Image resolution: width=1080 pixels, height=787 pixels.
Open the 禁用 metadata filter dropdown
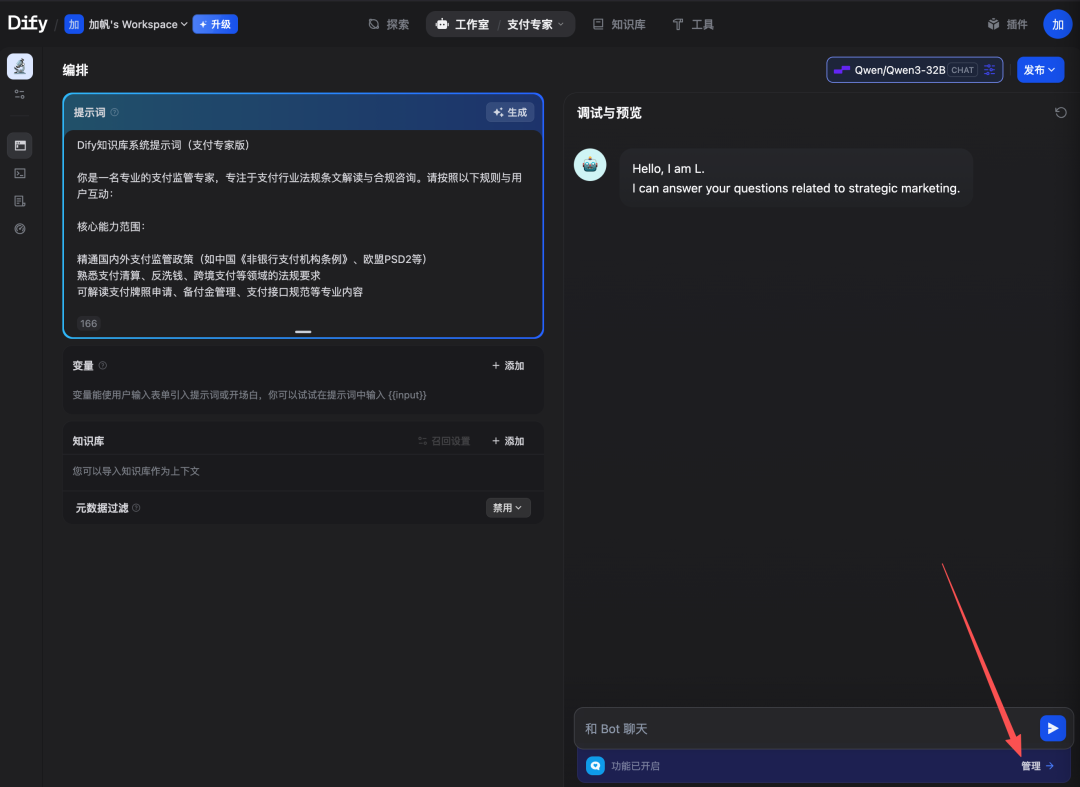[508, 507]
